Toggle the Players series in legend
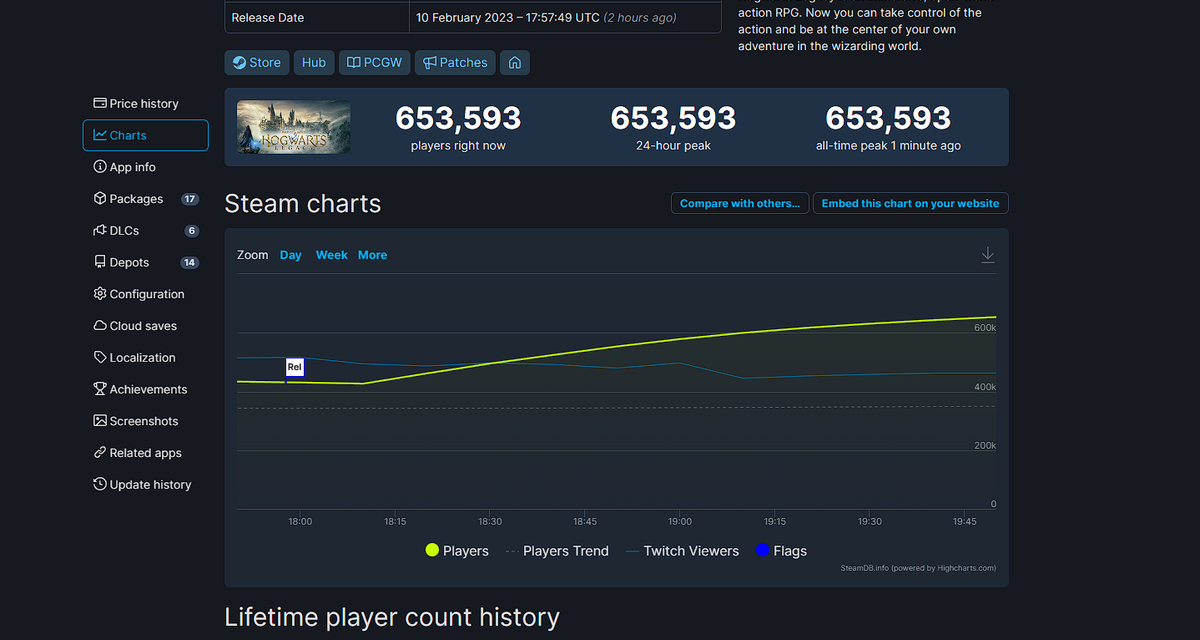Image resolution: width=1200 pixels, height=640 pixels. (x=457, y=551)
